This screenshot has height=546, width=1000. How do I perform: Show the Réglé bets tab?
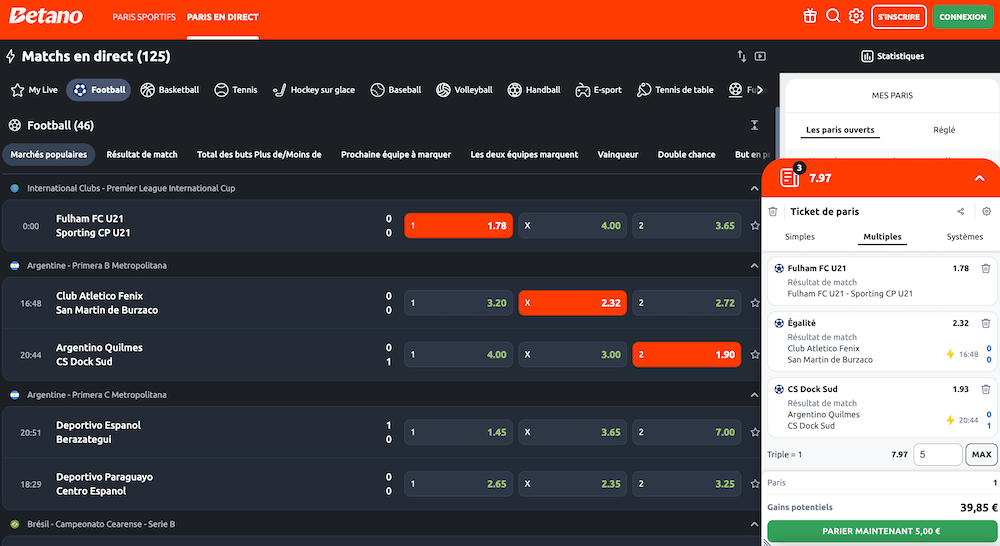point(944,129)
